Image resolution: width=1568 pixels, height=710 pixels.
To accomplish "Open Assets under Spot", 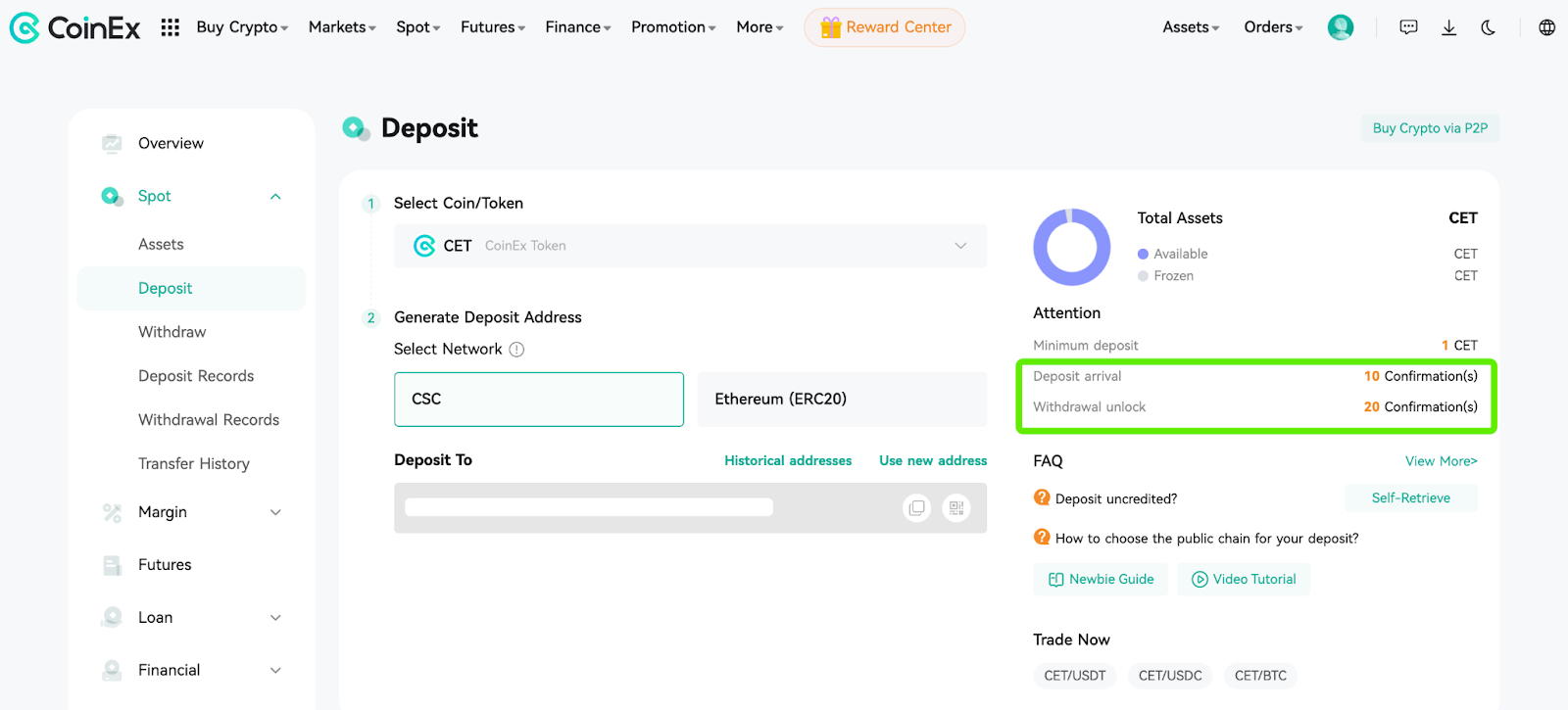I will coord(161,245).
